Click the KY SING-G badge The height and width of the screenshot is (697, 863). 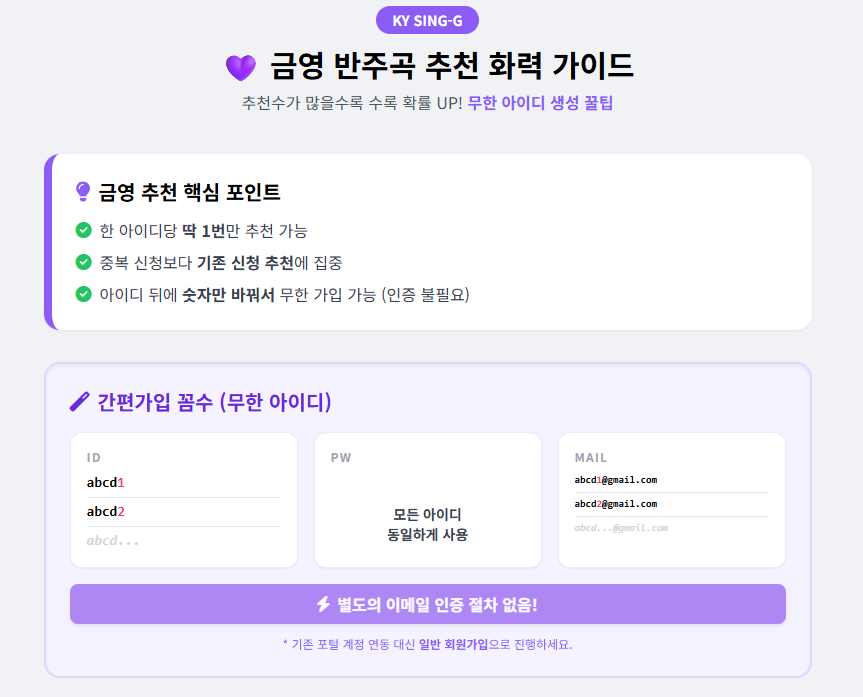[x=427, y=20]
